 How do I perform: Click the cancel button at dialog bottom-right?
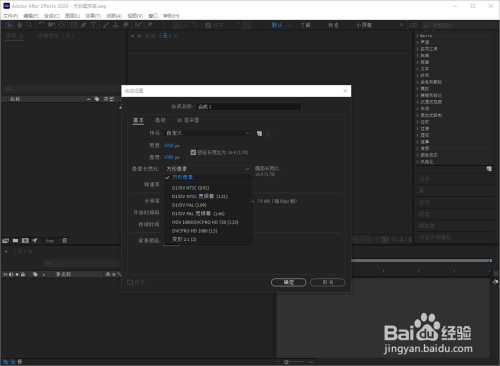click(x=328, y=282)
